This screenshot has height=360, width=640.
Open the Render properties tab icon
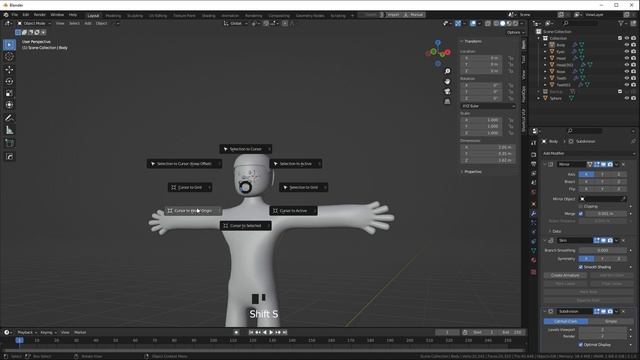pyautogui.click(x=533, y=155)
